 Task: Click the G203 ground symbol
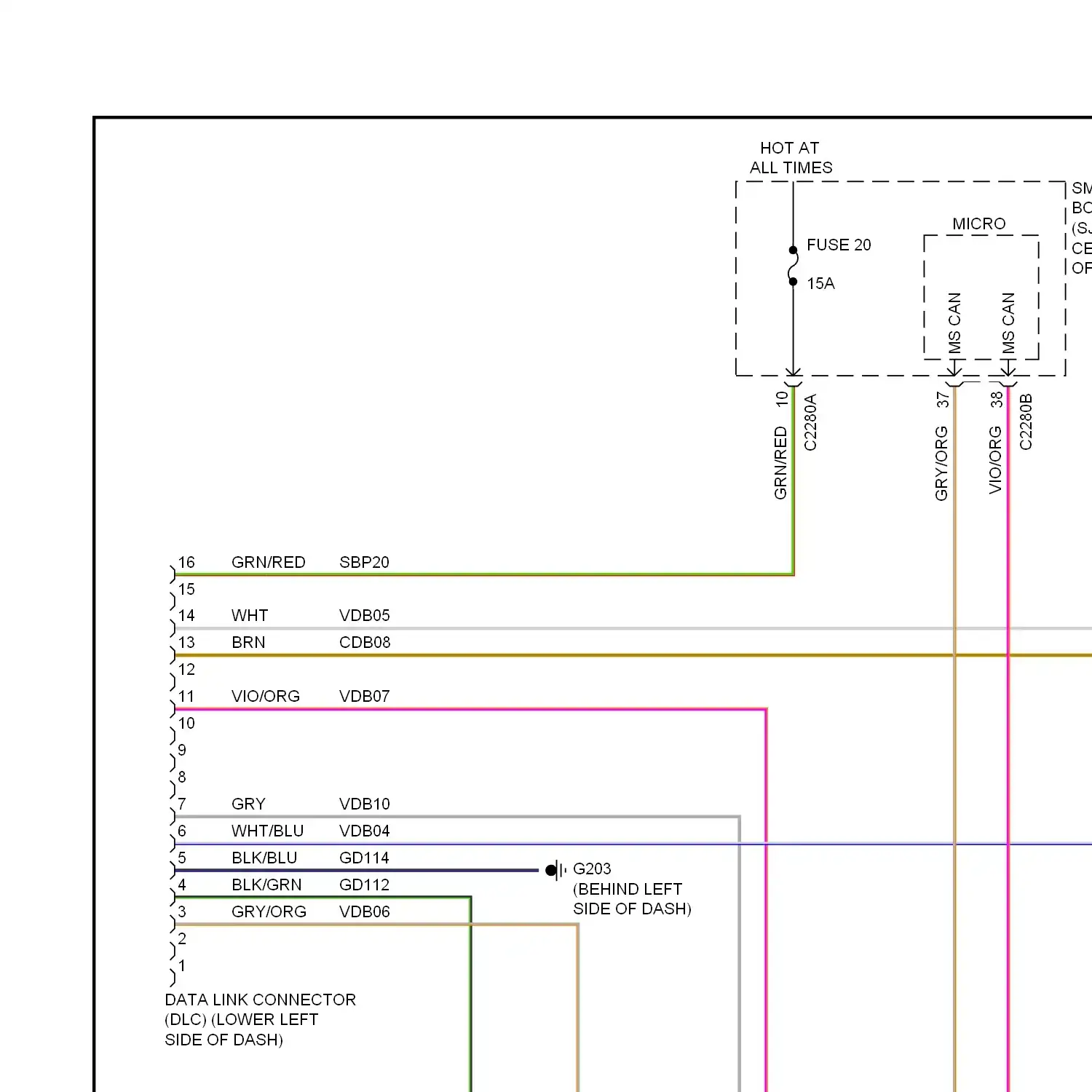coord(555,870)
